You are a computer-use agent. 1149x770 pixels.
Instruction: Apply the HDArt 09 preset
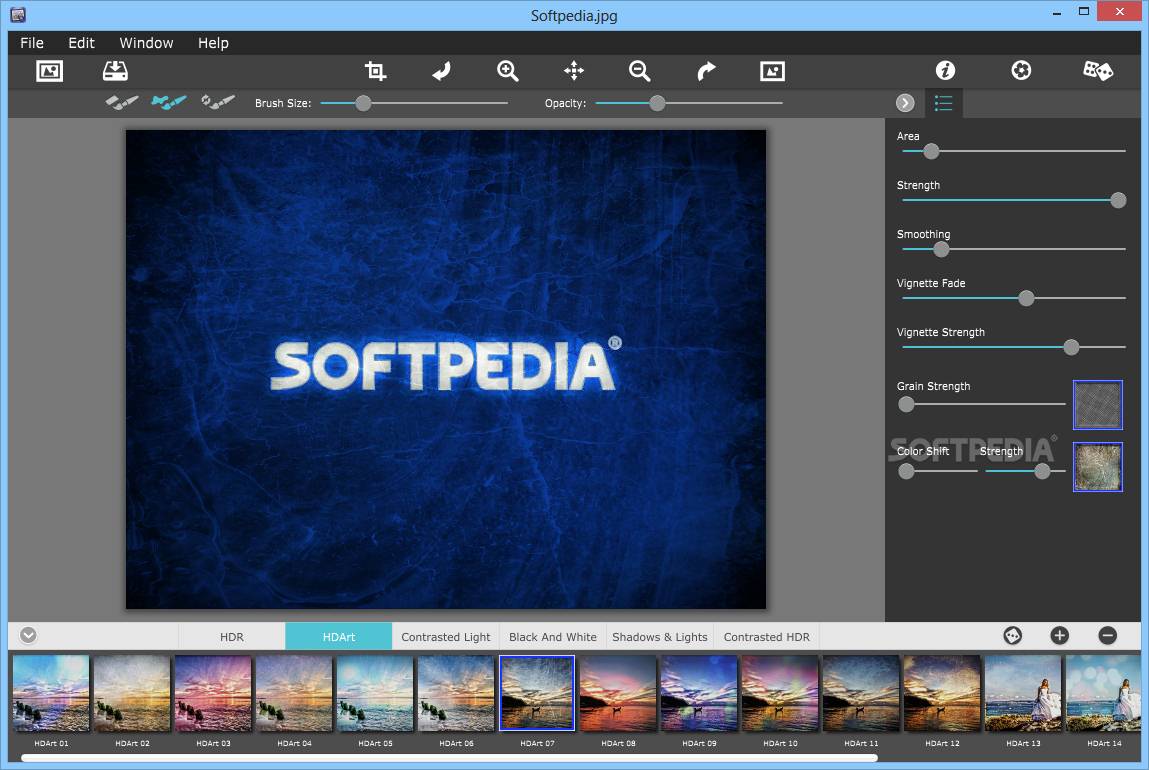point(699,694)
